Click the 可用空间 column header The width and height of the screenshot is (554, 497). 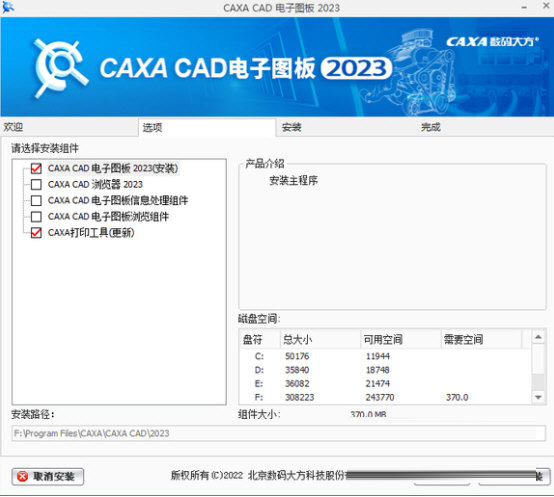[x=401, y=340]
